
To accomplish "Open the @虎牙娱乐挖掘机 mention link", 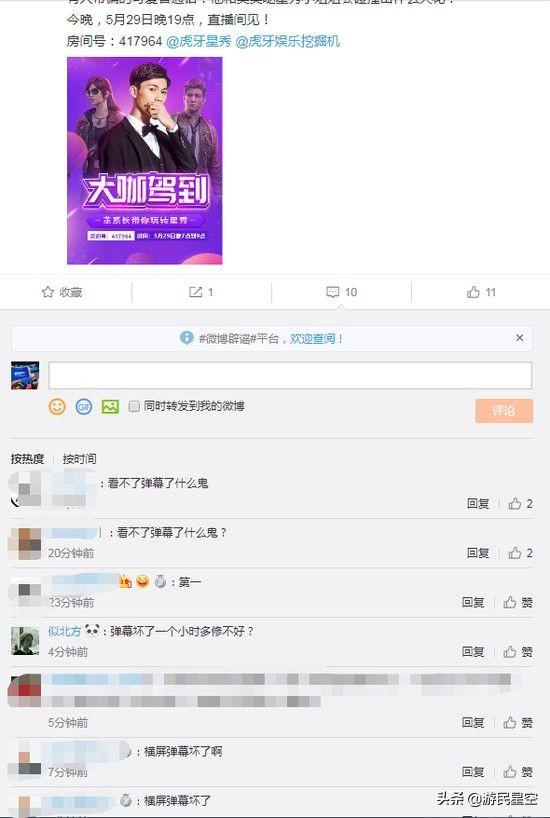I will point(288,41).
